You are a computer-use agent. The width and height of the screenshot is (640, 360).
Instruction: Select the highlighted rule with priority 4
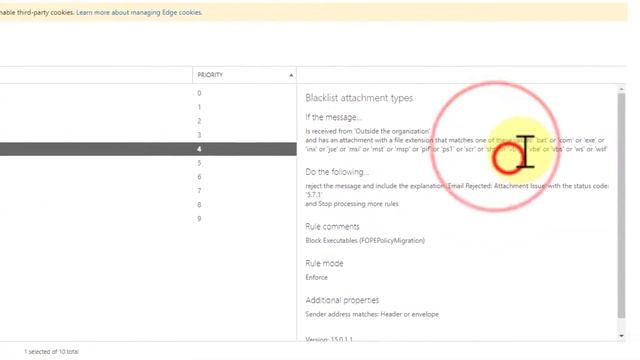pyautogui.click(x=148, y=149)
